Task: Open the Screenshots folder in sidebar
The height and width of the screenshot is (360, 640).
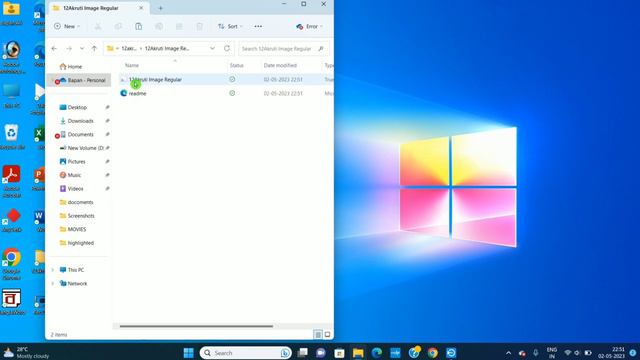Action: pos(81,216)
